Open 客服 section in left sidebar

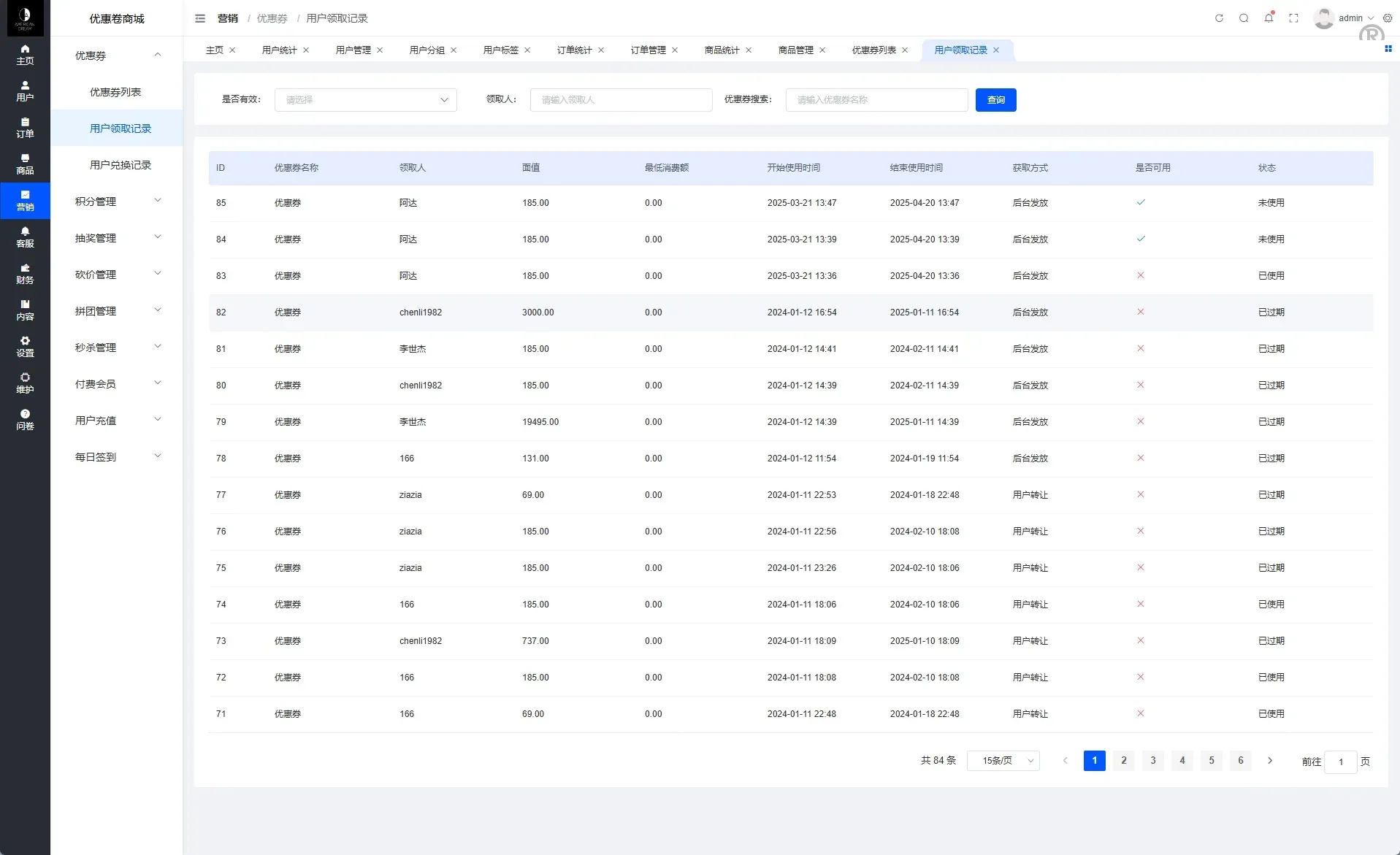point(25,237)
